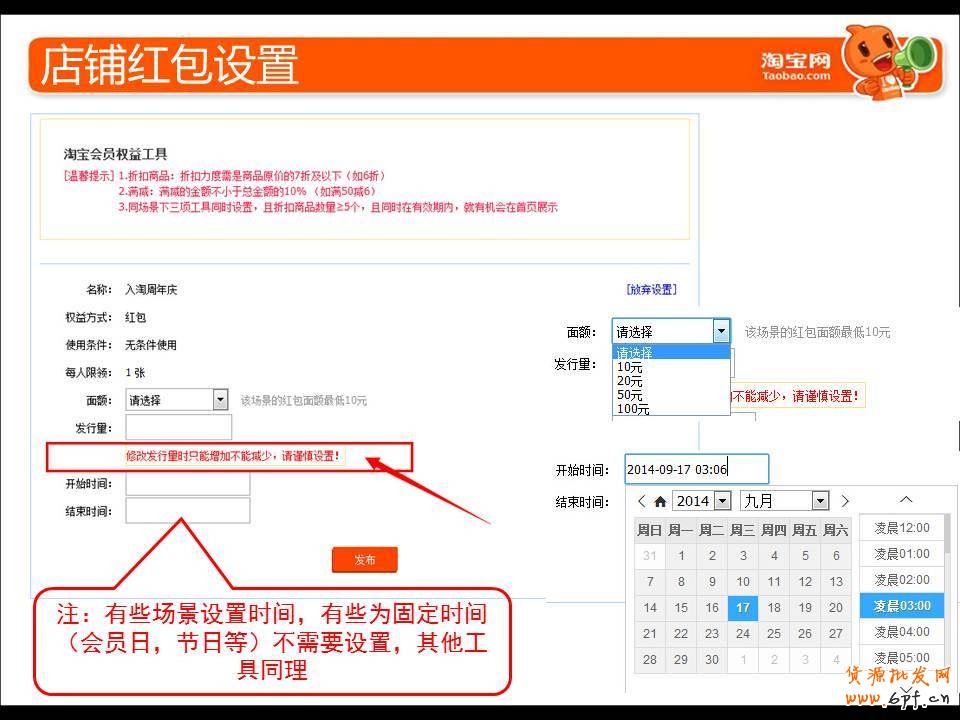Pick highlighted date 17 in calendar
The height and width of the screenshot is (720, 960).
tap(742, 607)
